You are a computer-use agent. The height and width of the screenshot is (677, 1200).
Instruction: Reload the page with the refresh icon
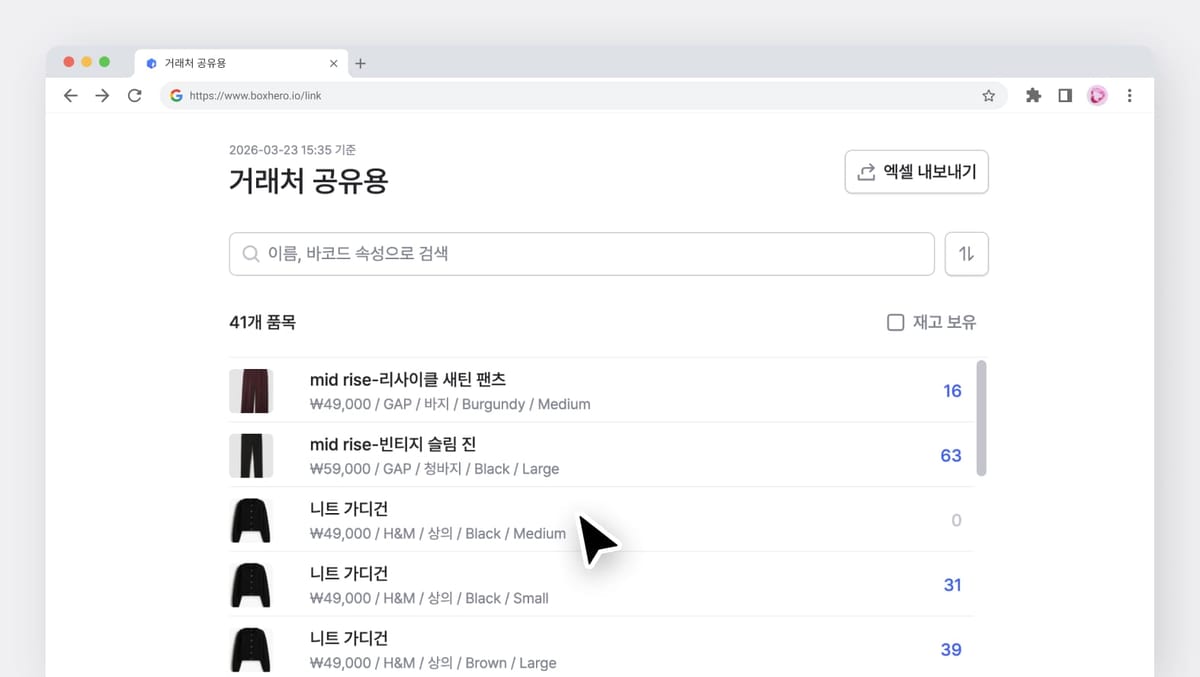tap(135, 95)
